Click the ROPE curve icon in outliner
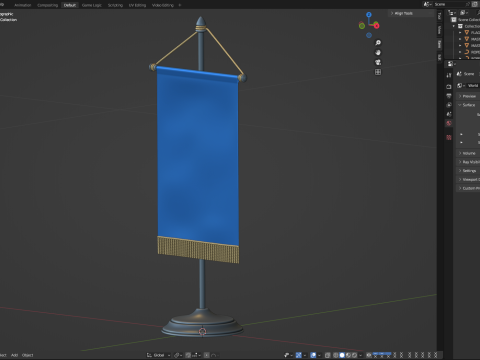Screen dimensions: 480x360 [x=467, y=52]
